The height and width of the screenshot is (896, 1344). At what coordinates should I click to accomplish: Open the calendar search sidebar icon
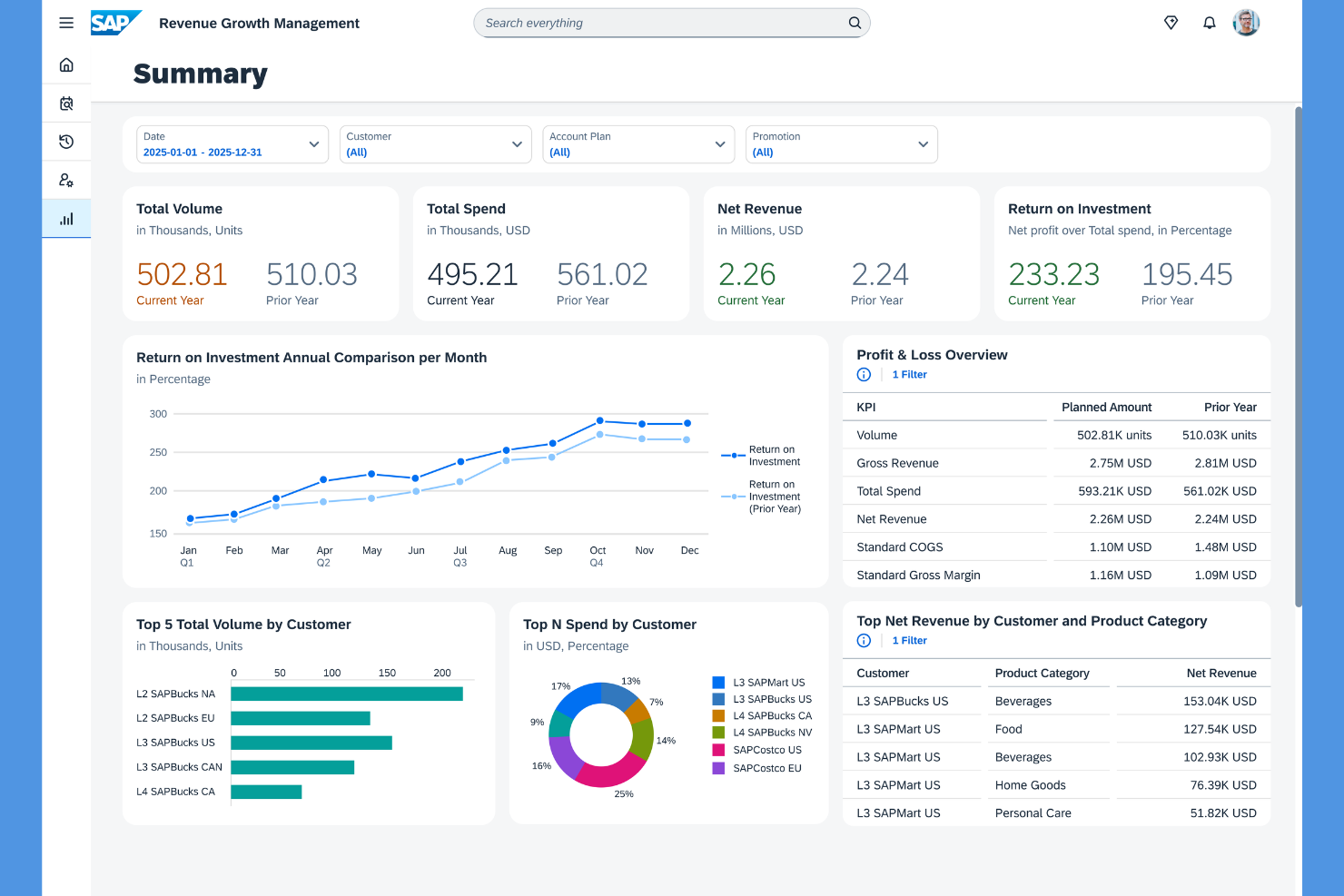click(x=66, y=103)
